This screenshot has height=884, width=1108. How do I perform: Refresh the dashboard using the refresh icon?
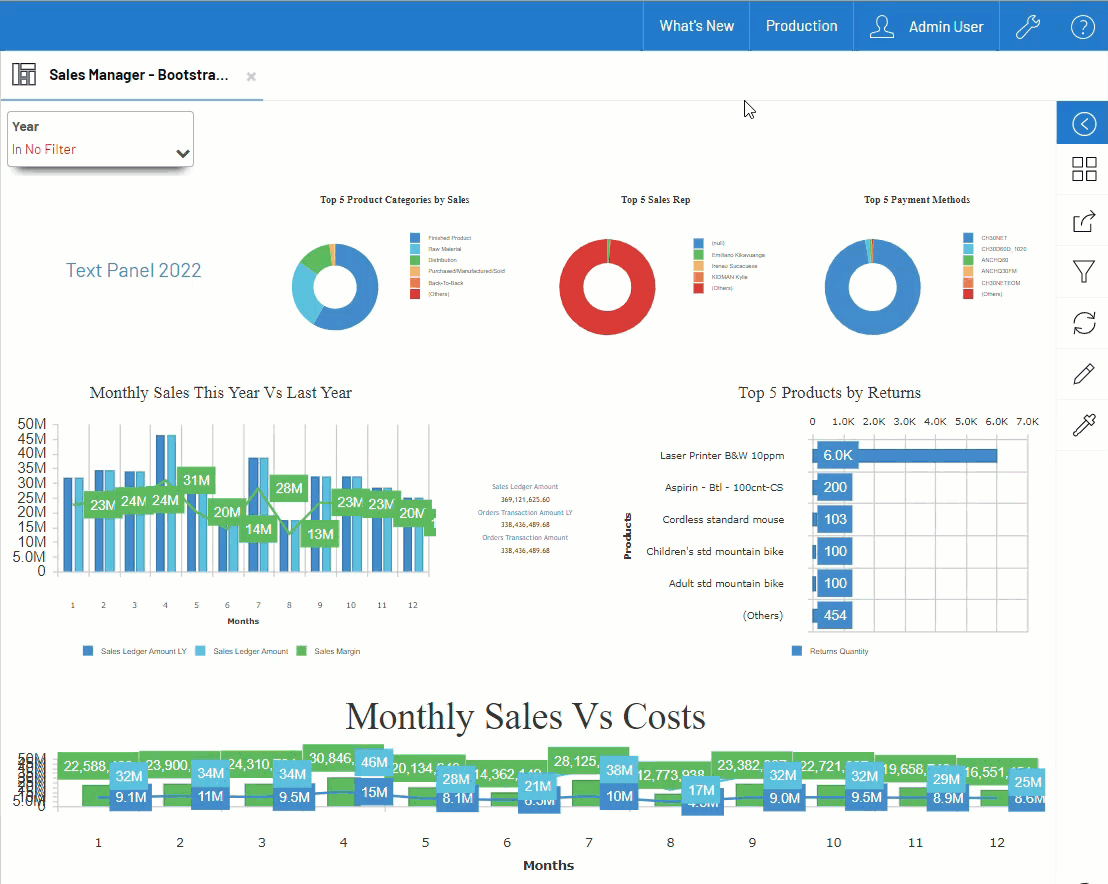coord(1083,323)
